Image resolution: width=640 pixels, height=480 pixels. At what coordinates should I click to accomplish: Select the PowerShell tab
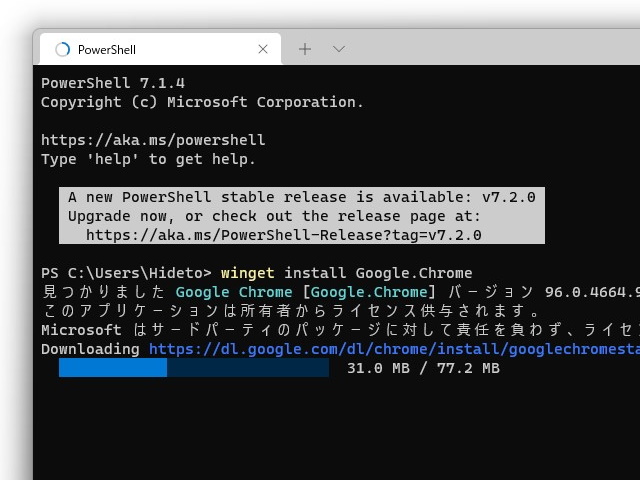160,49
